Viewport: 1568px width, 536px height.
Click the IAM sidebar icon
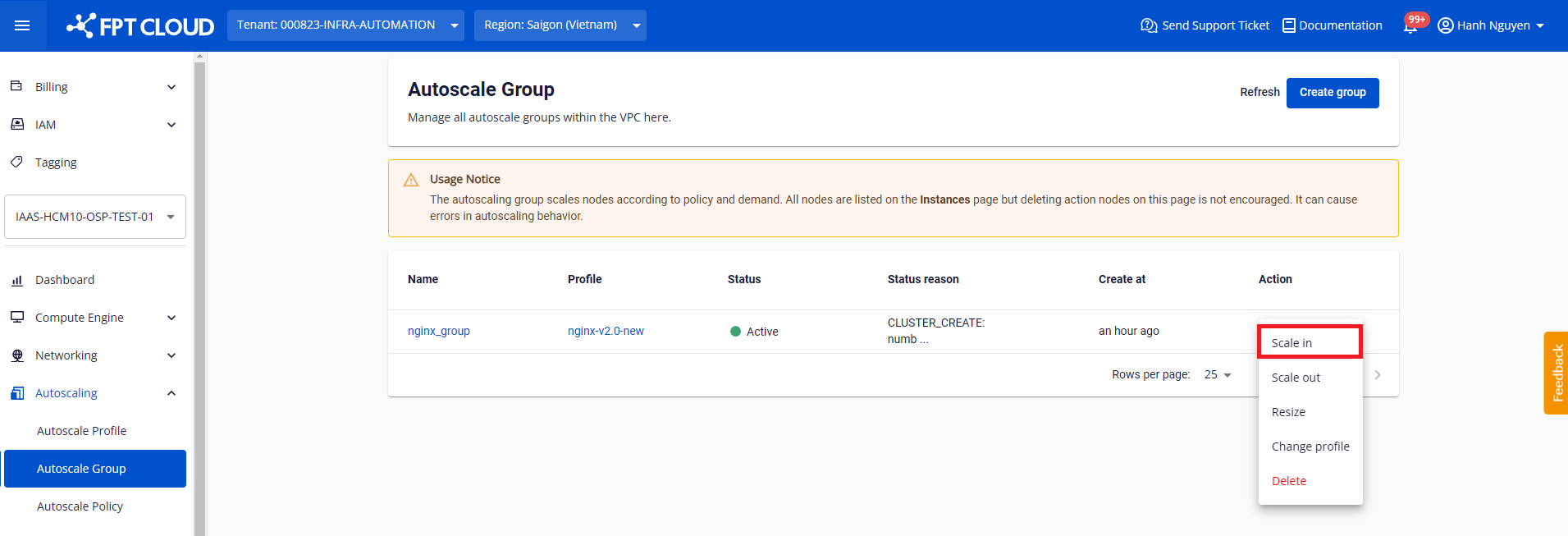point(16,124)
